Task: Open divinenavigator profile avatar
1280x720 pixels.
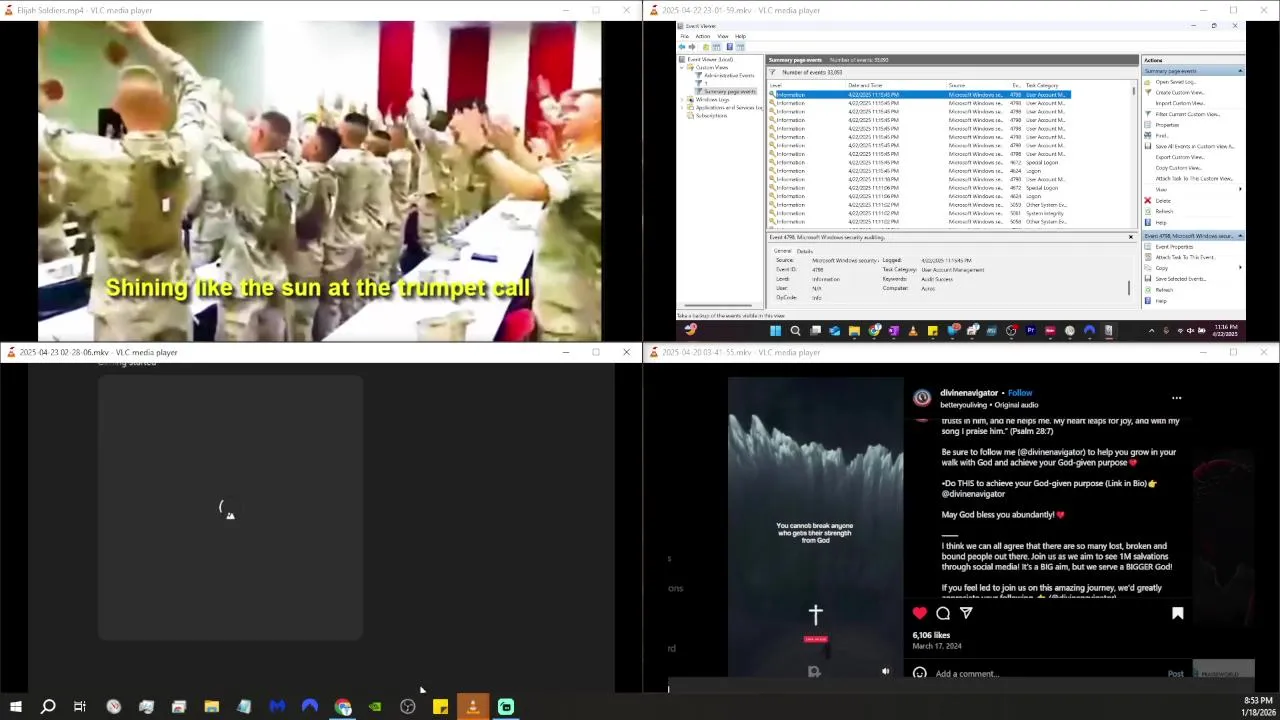Action: 922,398
